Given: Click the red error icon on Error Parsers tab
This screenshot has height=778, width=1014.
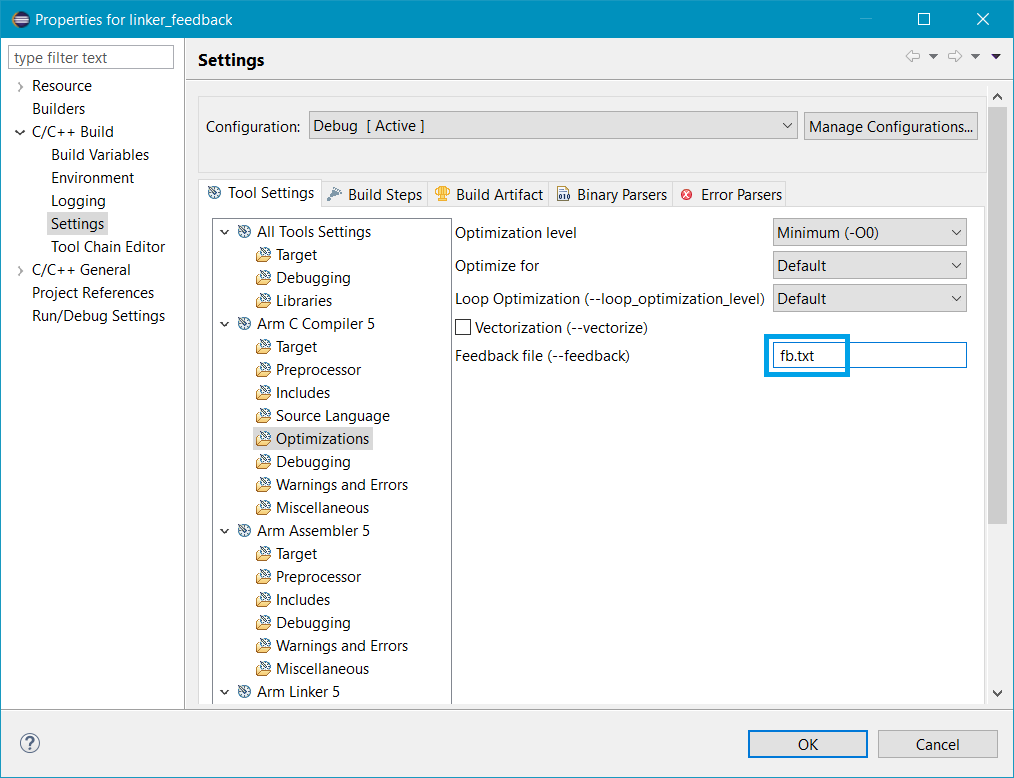Looking at the screenshot, I should tap(685, 194).
